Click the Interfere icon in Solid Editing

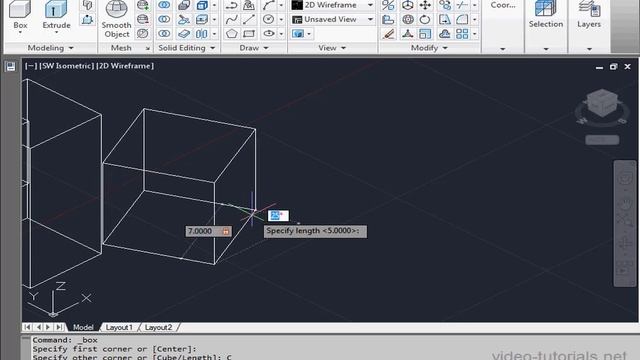coord(184,5)
